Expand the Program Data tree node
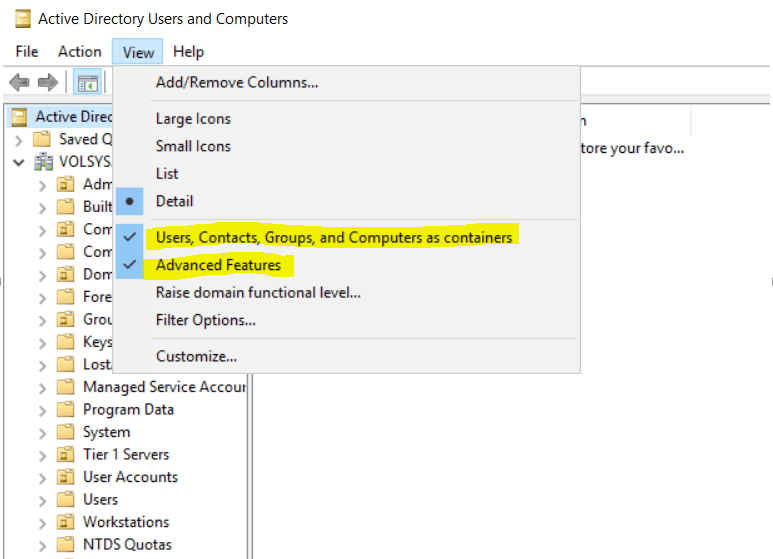773x559 pixels. pyautogui.click(x=42, y=410)
